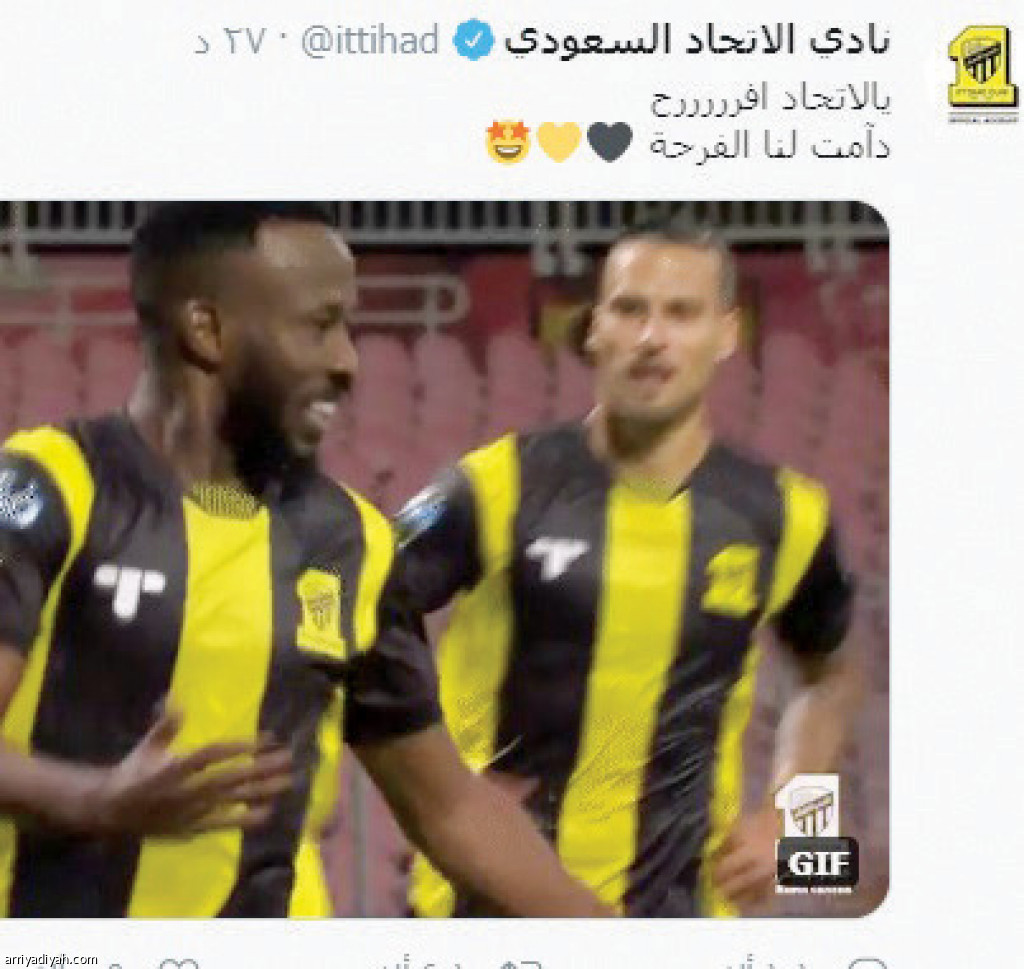The height and width of the screenshot is (969, 1024).
Task: Click the partially visible retweet icon
Action: pyautogui.click(x=522, y=963)
